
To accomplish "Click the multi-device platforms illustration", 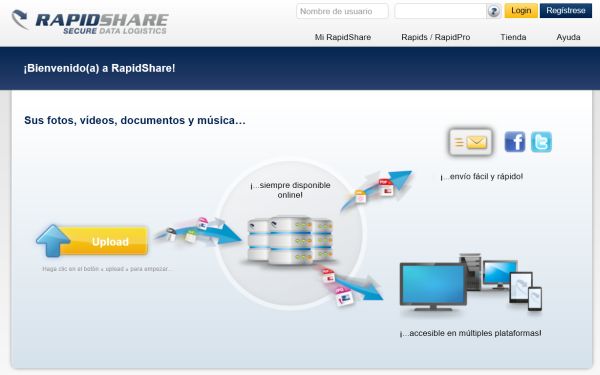I will tap(471, 282).
